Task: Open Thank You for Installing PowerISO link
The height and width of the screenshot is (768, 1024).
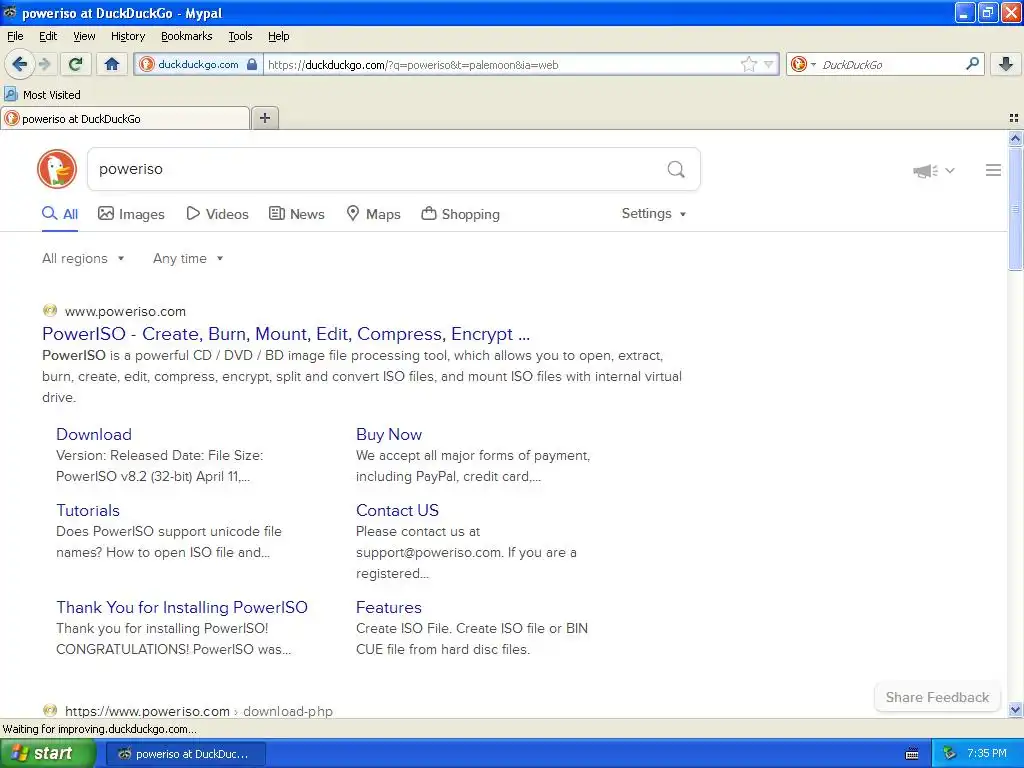Action: point(182,607)
